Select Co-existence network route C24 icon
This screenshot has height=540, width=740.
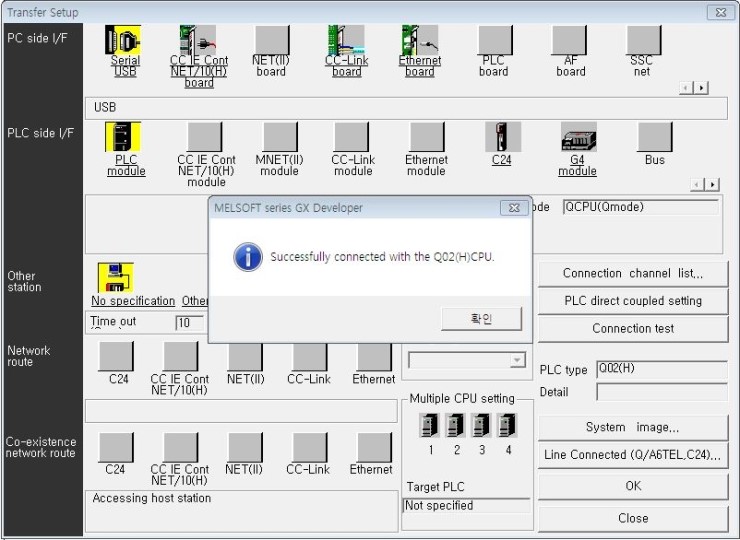click(116, 447)
